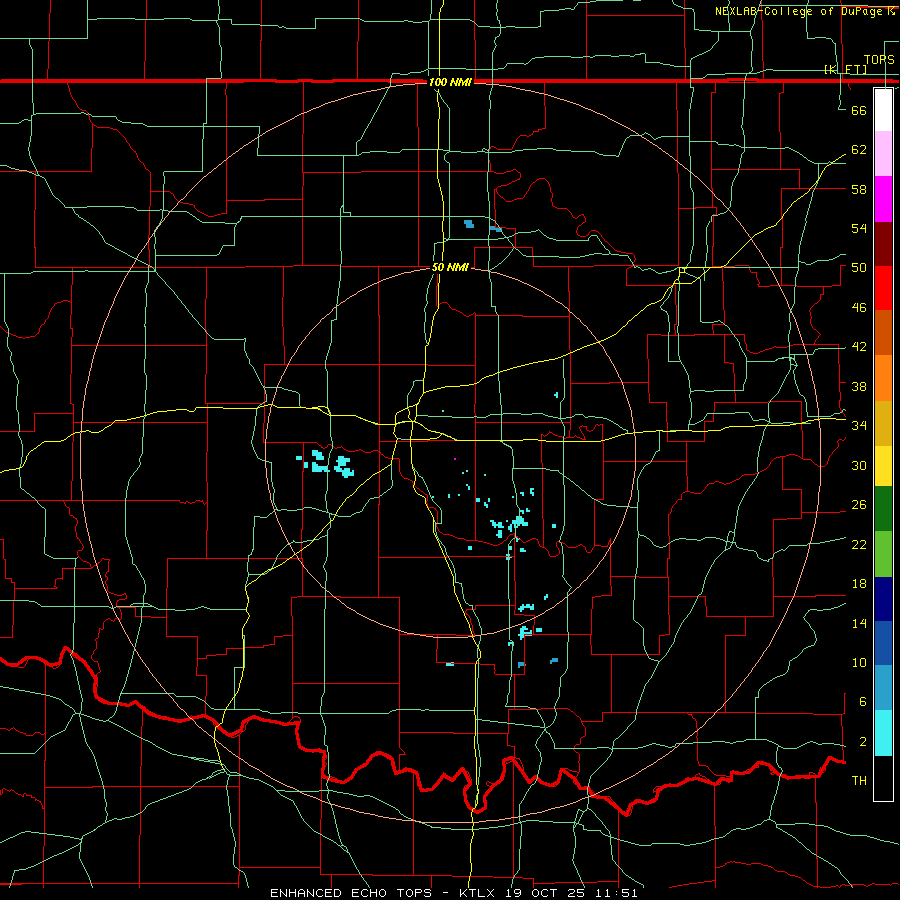Click the dark red (maroon) legend swatch
The height and width of the screenshot is (900, 900).
click(x=883, y=245)
